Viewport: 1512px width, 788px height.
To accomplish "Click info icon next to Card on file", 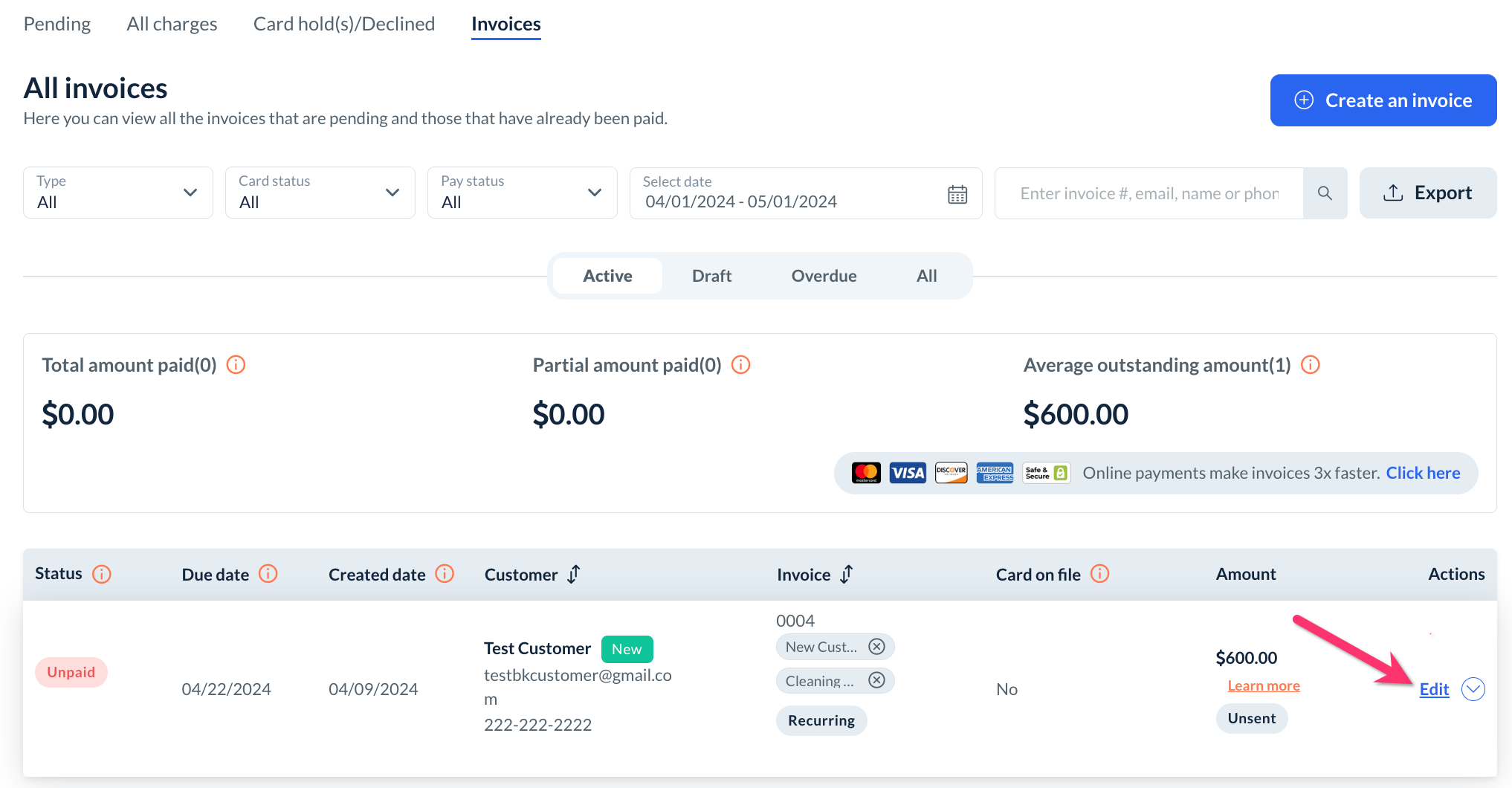I will [x=1100, y=574].
